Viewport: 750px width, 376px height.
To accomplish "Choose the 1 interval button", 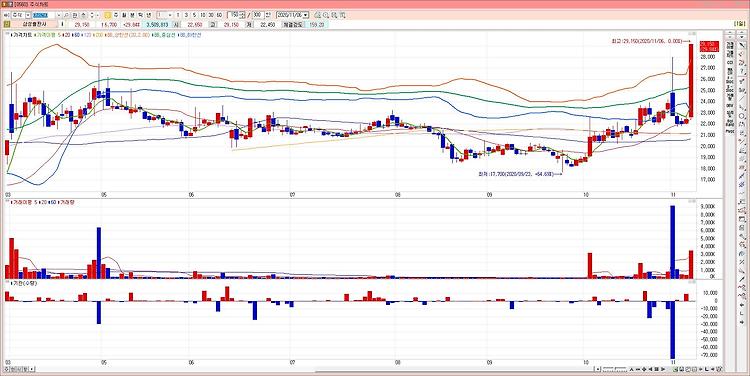I will [x=177, y=15].
